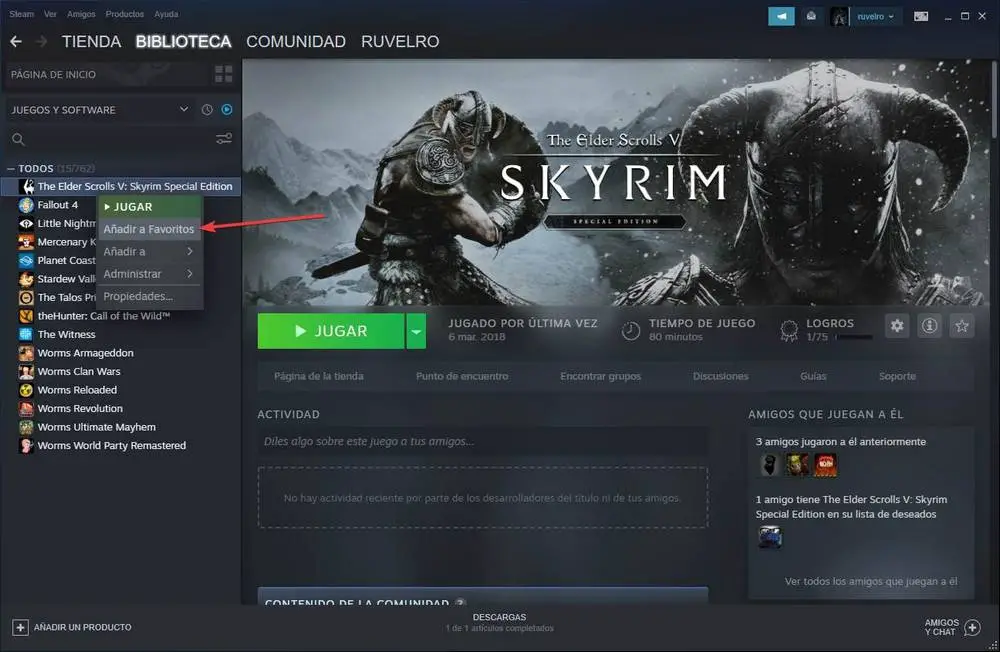Click the green JUGAR button
The width and height of the screenshot is (1000, 652).
tap(331, 331)
